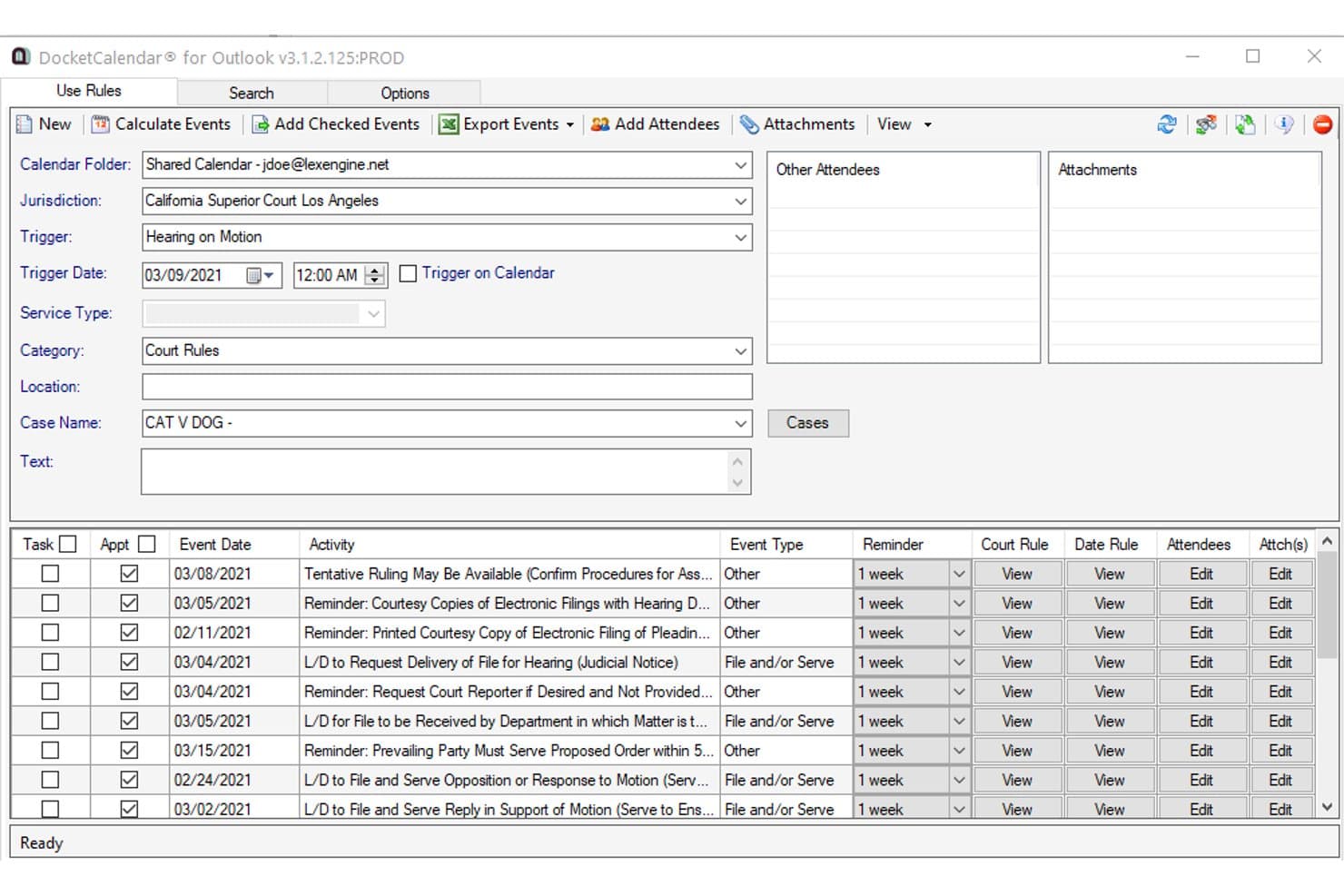This screenshot has width=1344, height=896.
Task: Select the 'Reminder: Request Court Reporter' activity cell
Action: 509,692
